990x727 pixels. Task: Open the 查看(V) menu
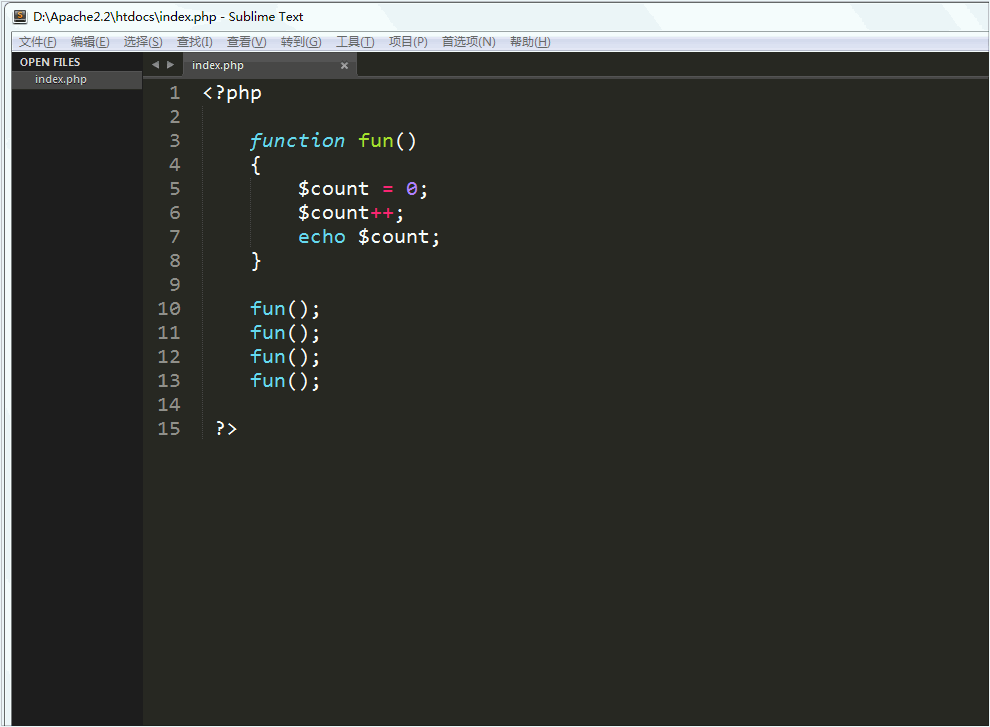click(x=246, y=42)
